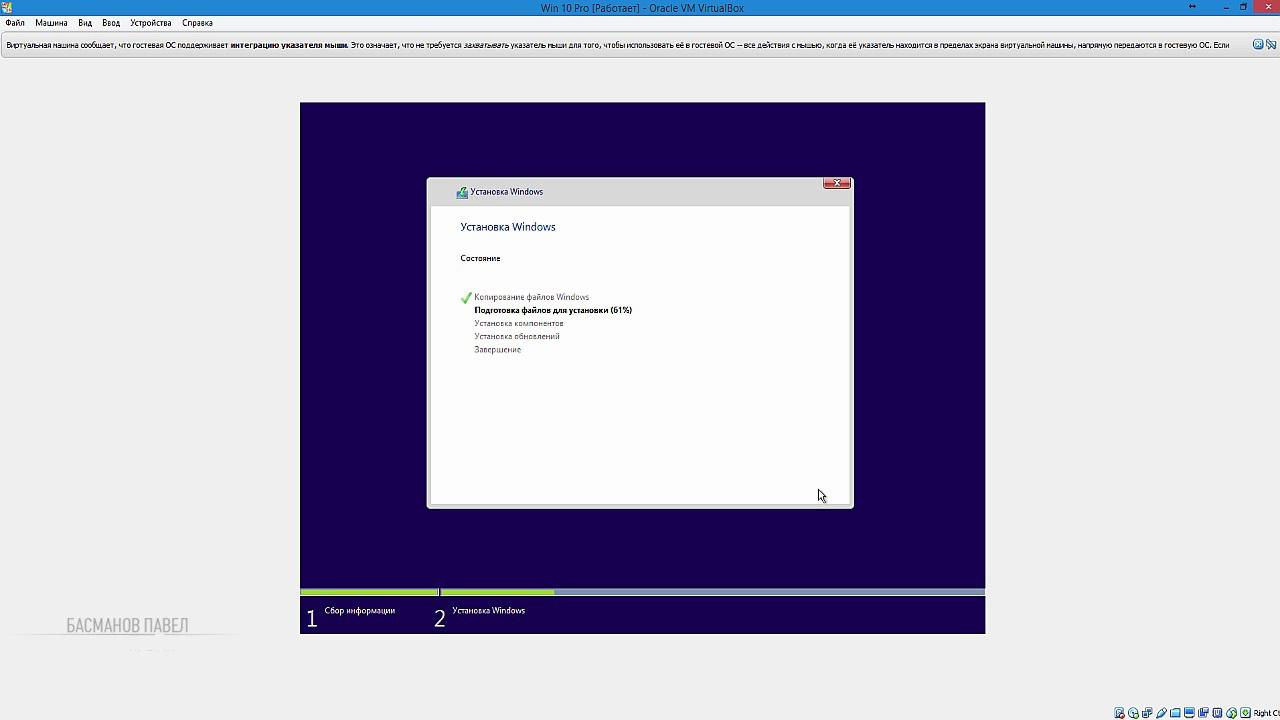1280x720 pixels.
Task: Open the Файл menu
Action: [x=15, y=23]
